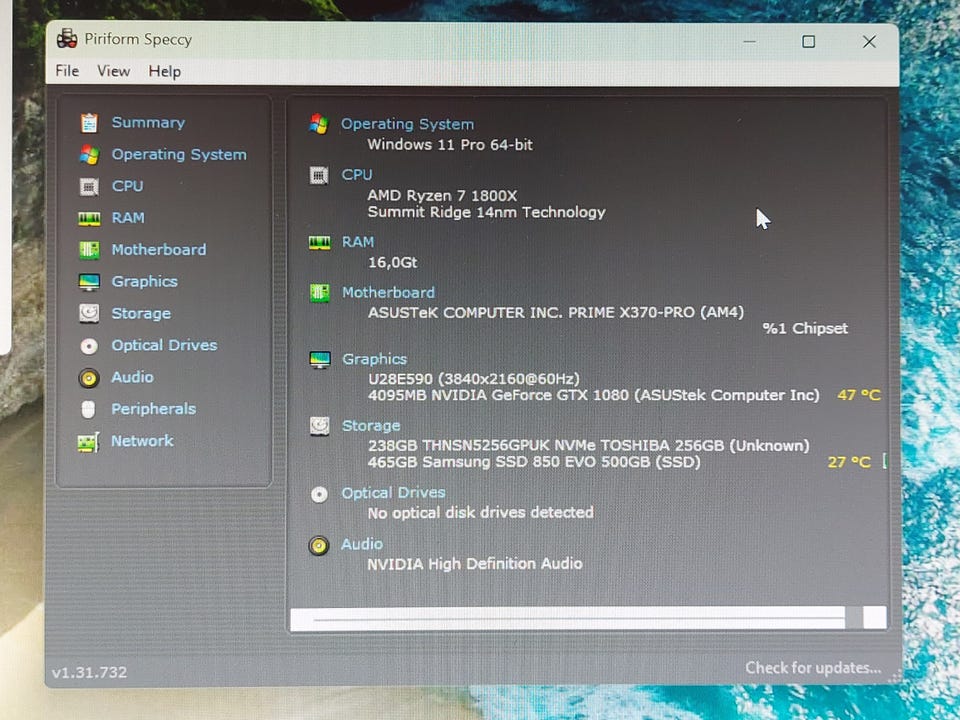This screenshot has width=960, height=720.
Task: Click the scrollbar thumb end at right
Action: pos(874,618)
